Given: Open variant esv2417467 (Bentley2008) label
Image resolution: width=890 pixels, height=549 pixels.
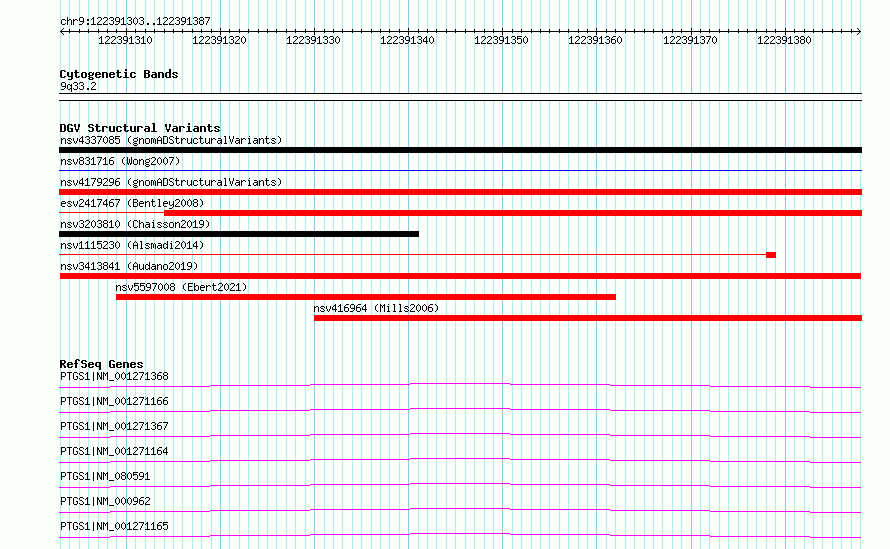Looking at the screenshot, I should coord(132,203).
